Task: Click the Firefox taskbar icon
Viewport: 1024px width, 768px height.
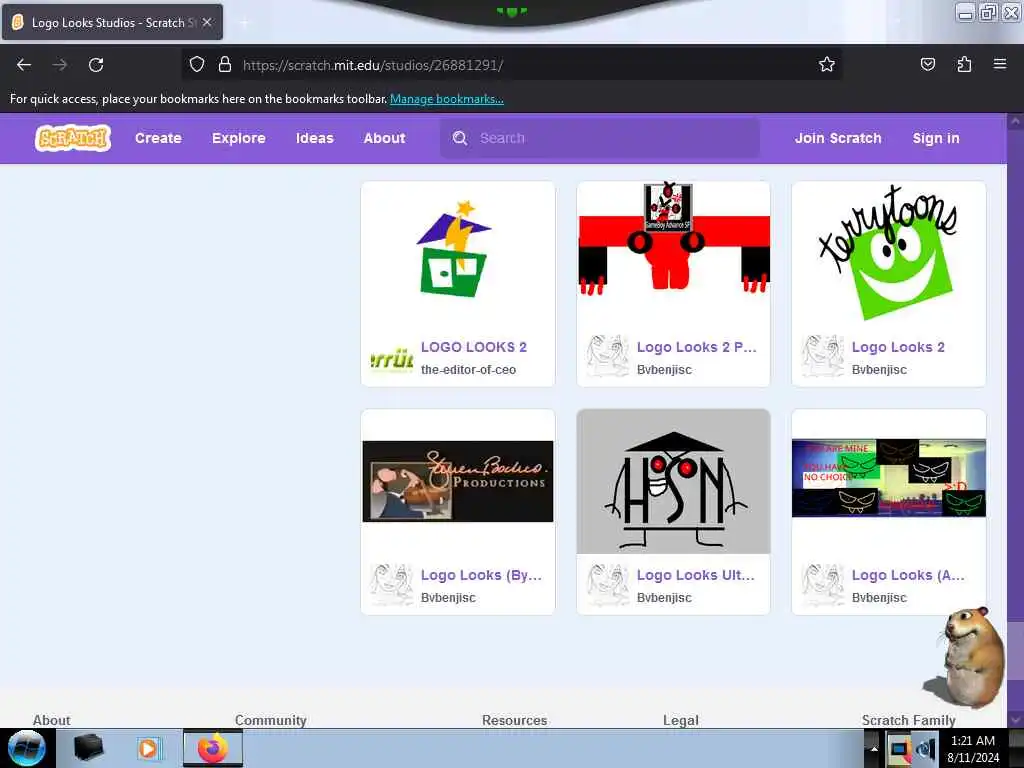Action: click(x=212, y=748)
